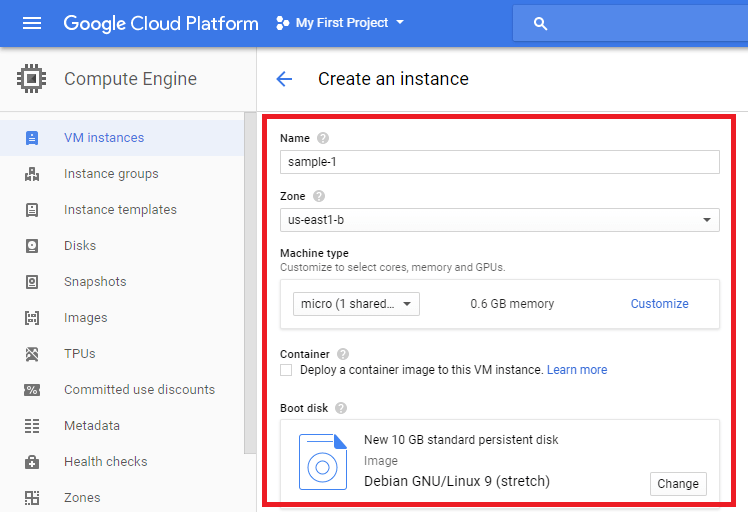Screen dimensions: 748x512
Task: Click the Health checks sidebar icon
Action: (32, 462)
